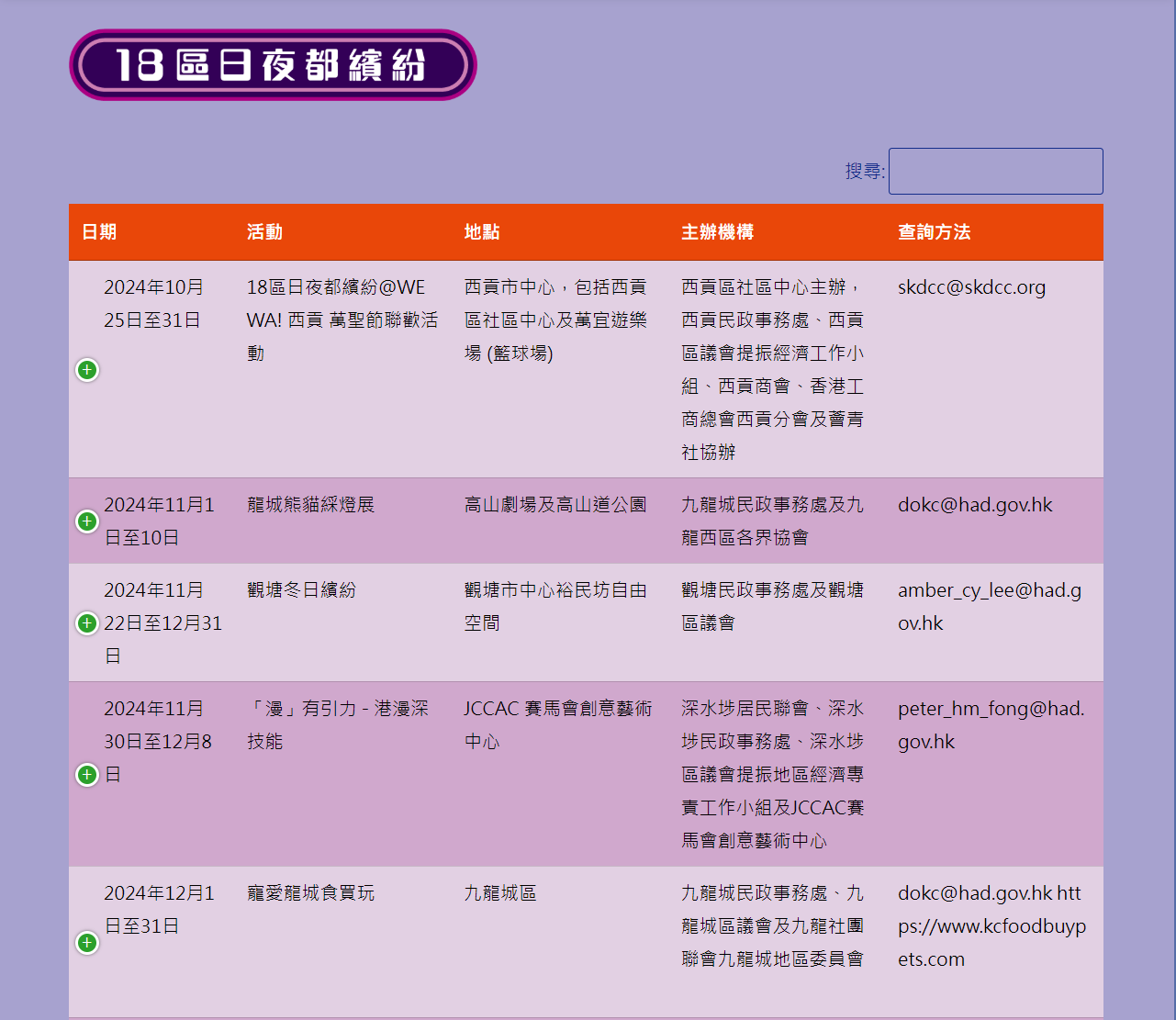Email skdcc@skdcc.org for the 西貢 event

tap(971, 286)
